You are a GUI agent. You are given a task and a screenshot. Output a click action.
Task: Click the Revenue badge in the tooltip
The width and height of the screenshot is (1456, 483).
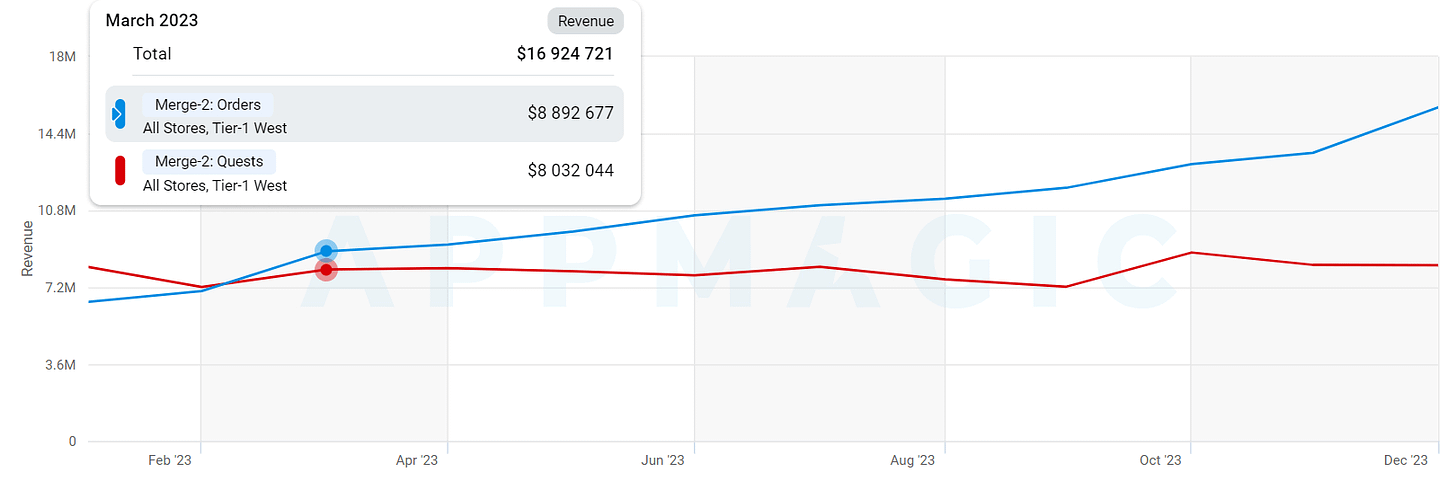[x=586, y=21]
